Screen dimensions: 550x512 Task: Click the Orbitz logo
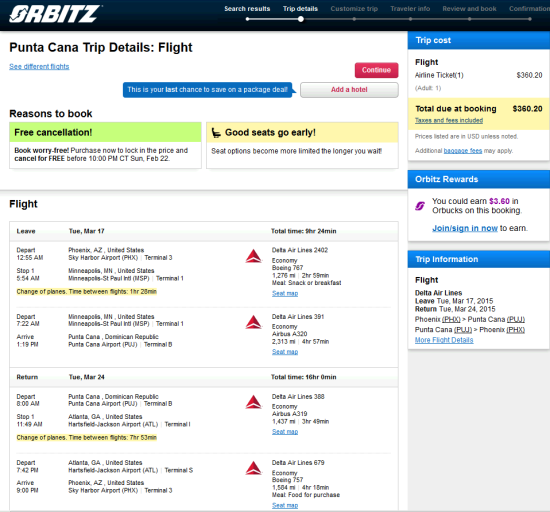55,14
